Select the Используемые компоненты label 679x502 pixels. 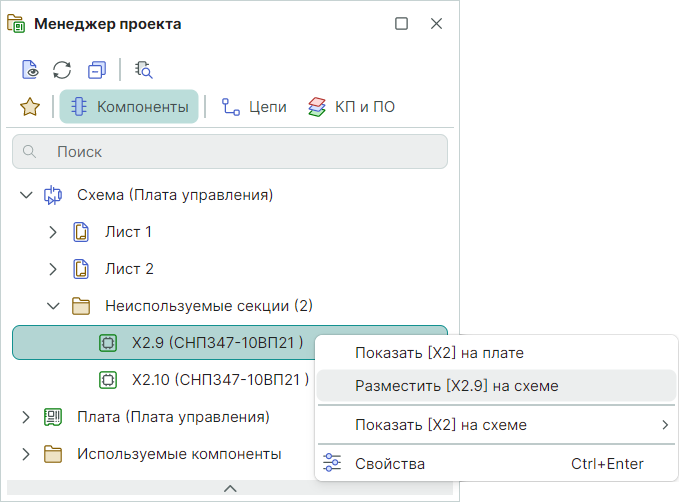179,454
